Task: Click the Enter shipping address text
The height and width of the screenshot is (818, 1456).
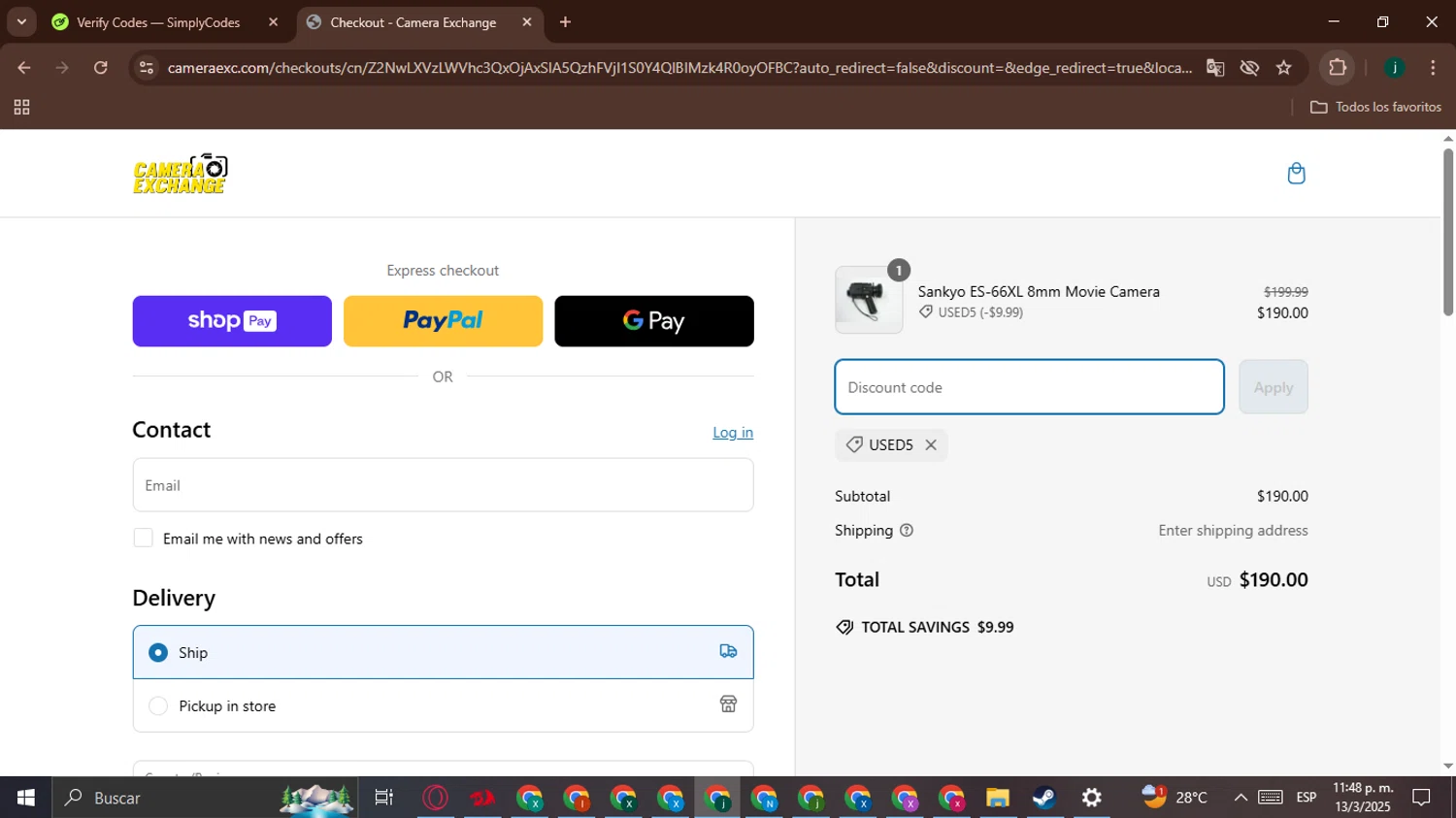Action: click(1233, 531)
